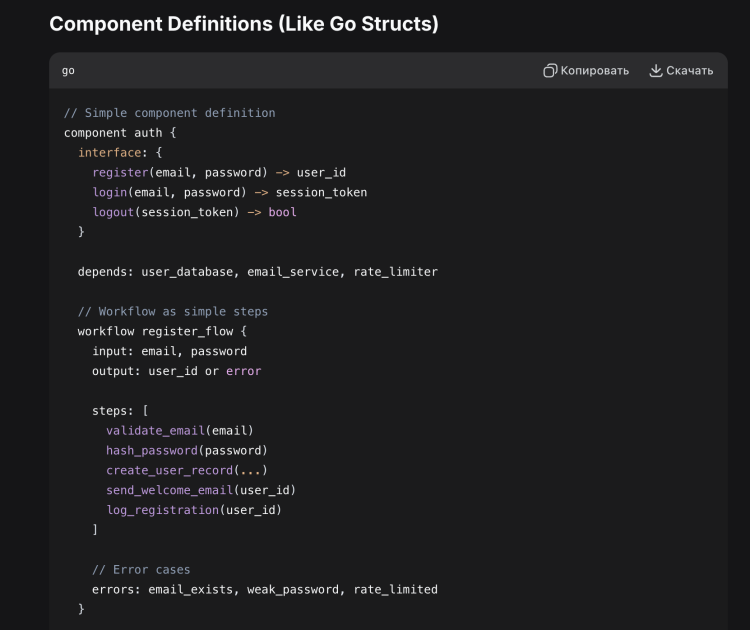Click the Скачать download button
This screenshot has width=750, height=630.
tap(681, 71)
